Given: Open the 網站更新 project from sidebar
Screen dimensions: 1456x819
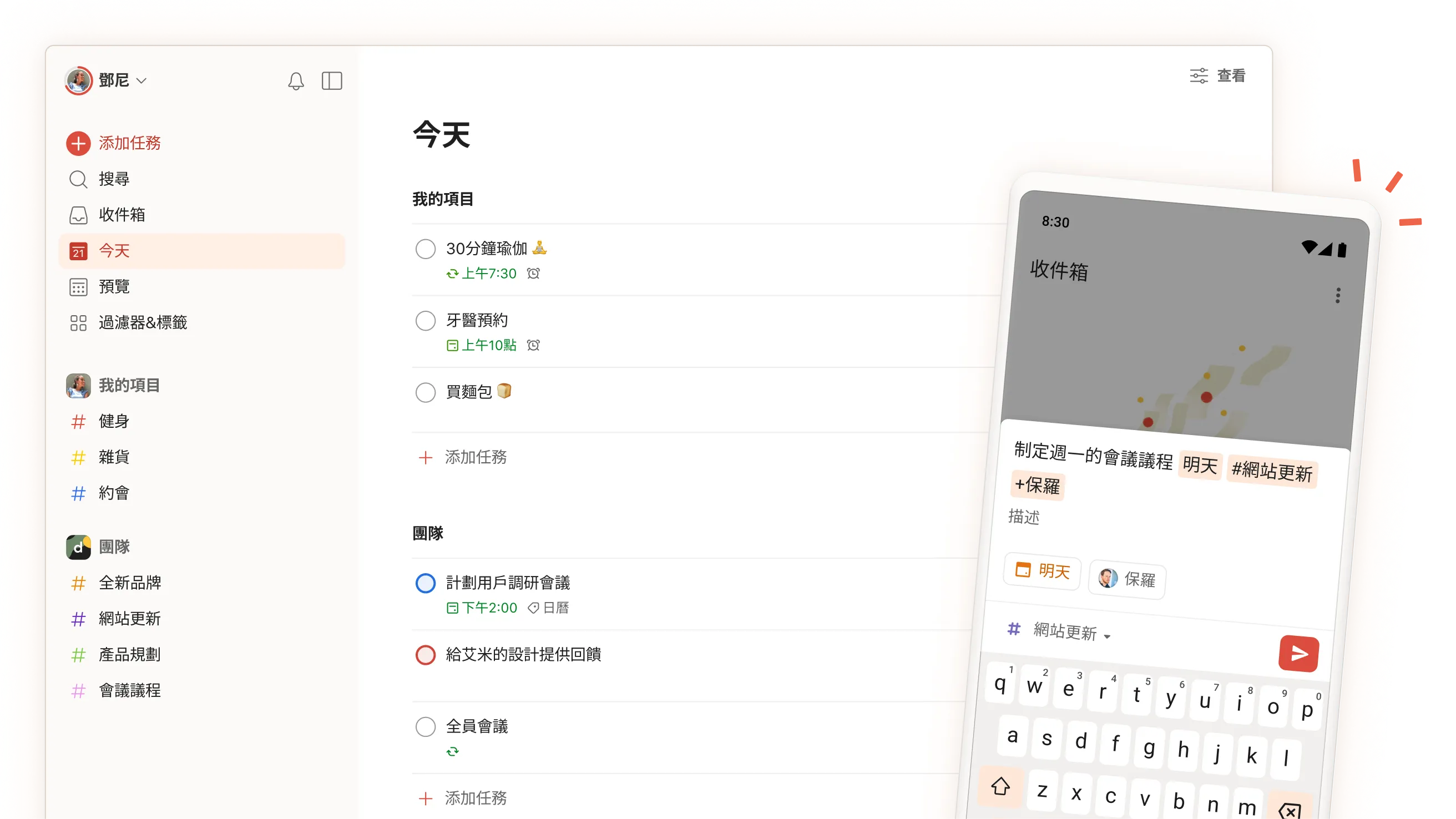Looking at the screenshot, I should (x=129, y=618).
